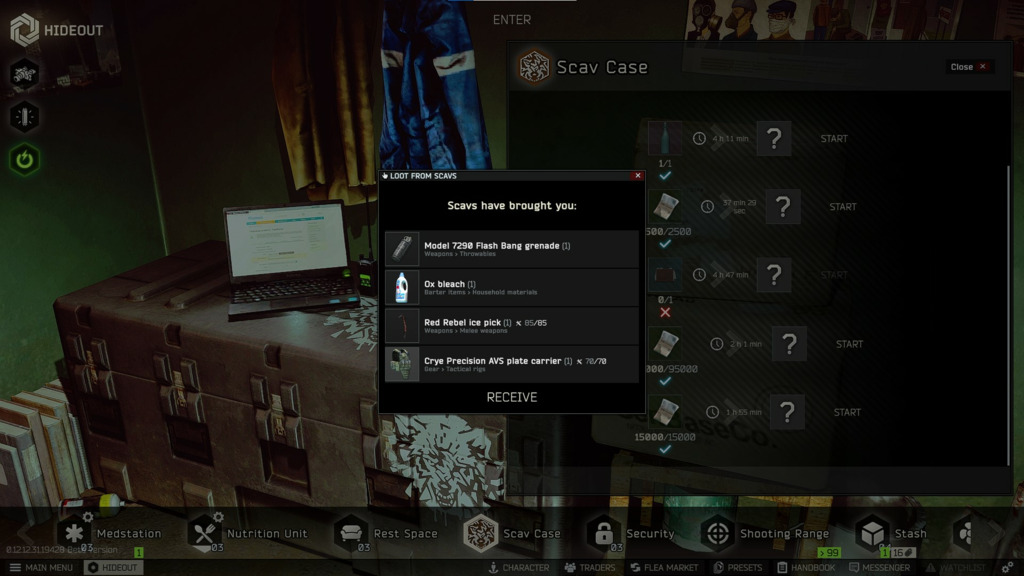Open the Stash area

click(872, 533)
